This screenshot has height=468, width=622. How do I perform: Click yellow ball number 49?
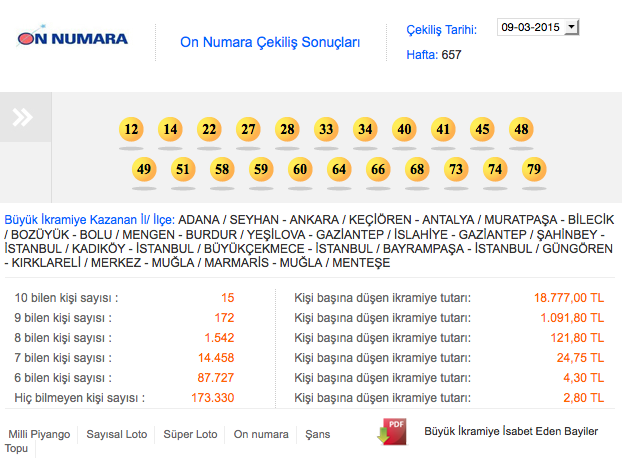pos(144,169)
